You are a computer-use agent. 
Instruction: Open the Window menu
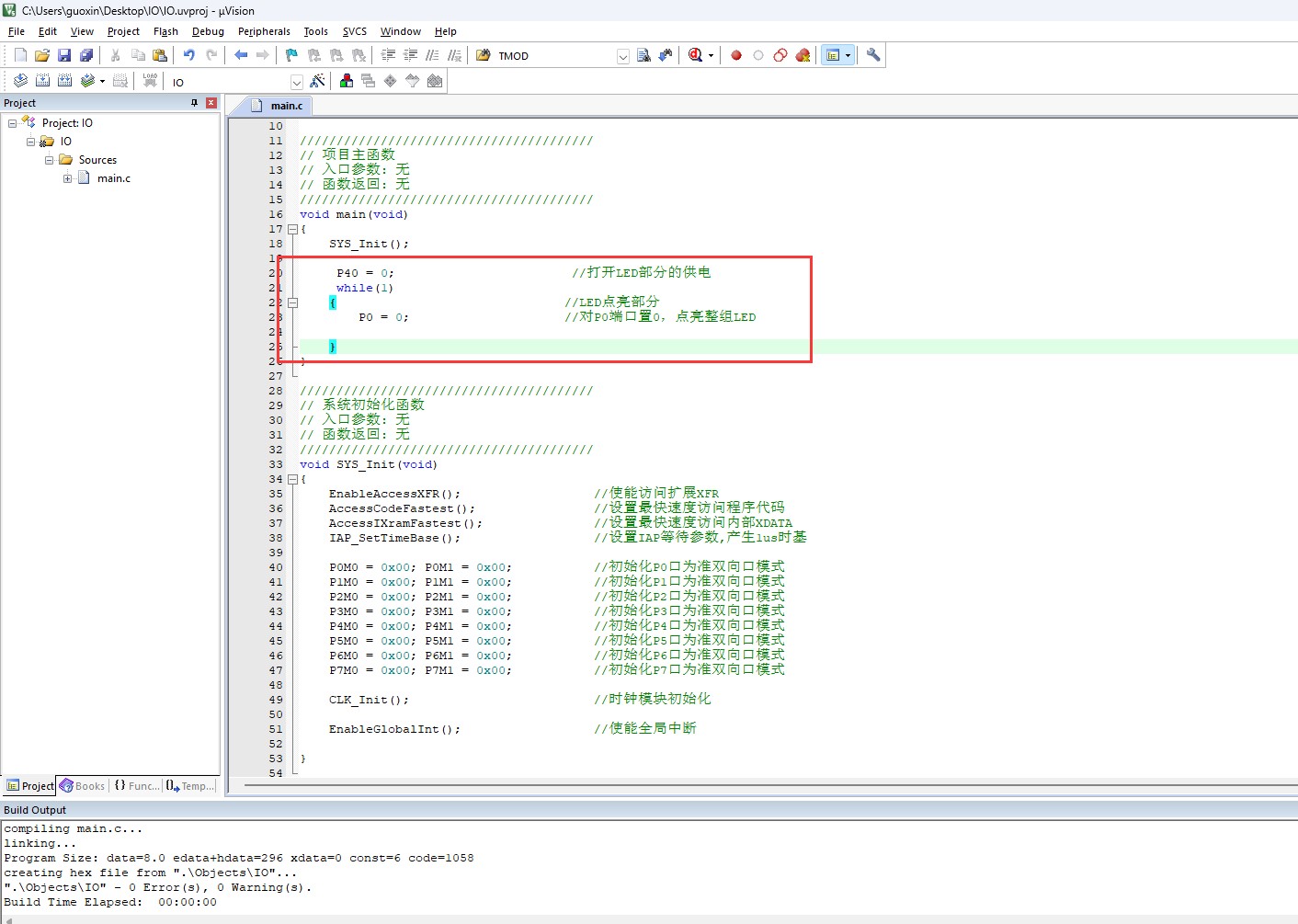pyautogui.click(x=401, y=31)
